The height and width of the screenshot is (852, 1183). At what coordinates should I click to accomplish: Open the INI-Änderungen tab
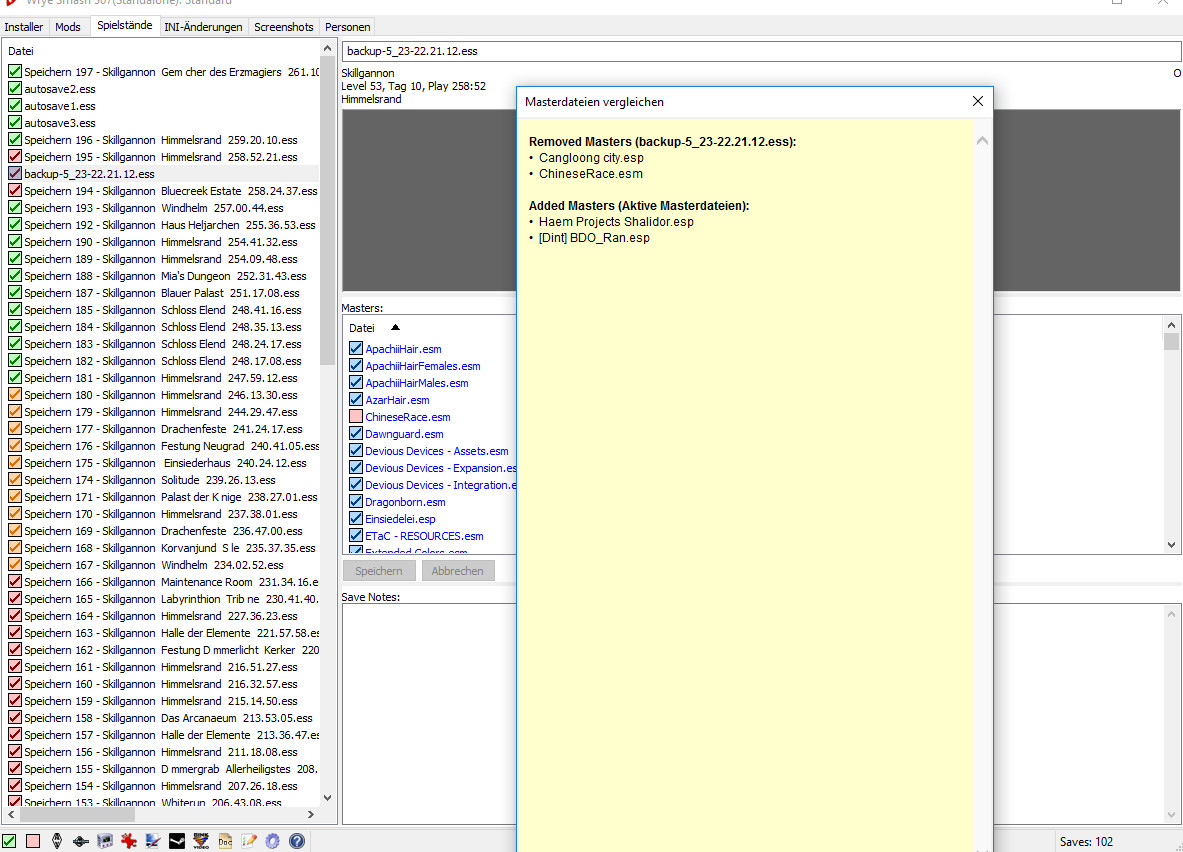click(203, 27)
